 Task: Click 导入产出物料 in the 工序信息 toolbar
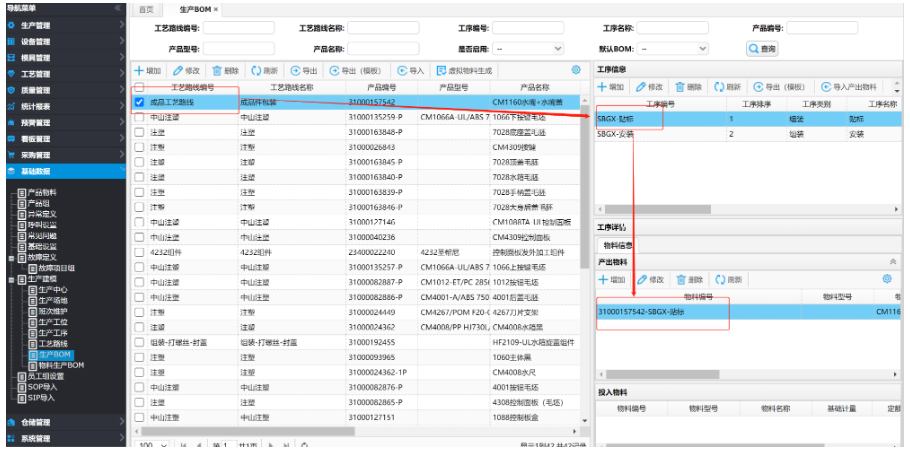click(848, 87)
